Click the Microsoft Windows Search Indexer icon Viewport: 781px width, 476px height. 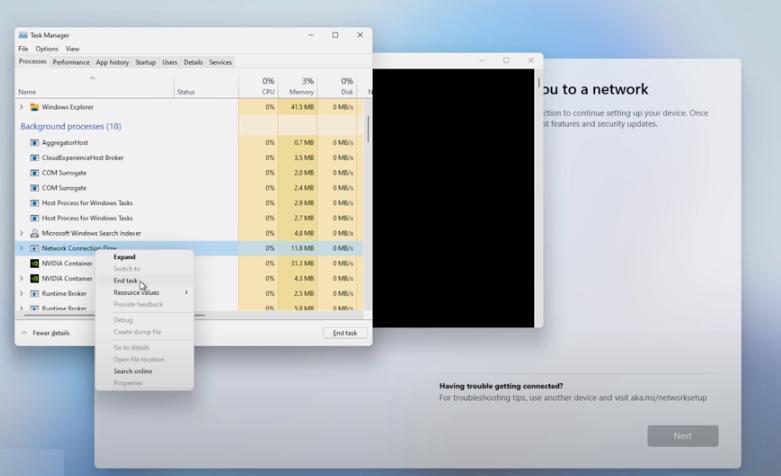[34, 233]
